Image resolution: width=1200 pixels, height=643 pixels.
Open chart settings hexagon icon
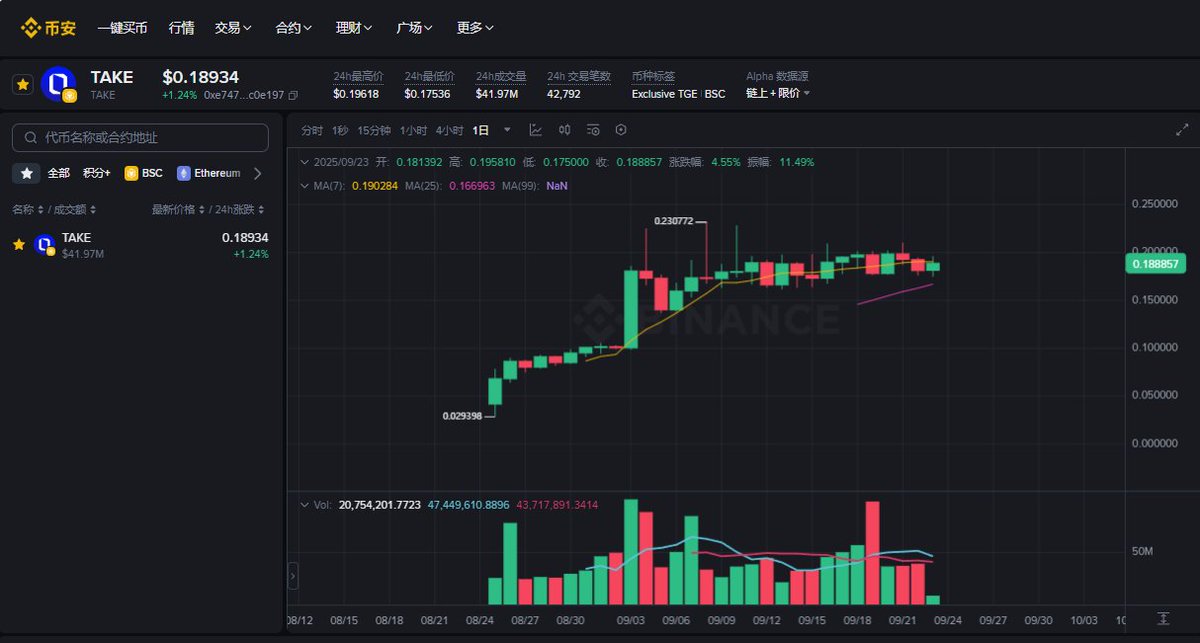pos(621,130)
